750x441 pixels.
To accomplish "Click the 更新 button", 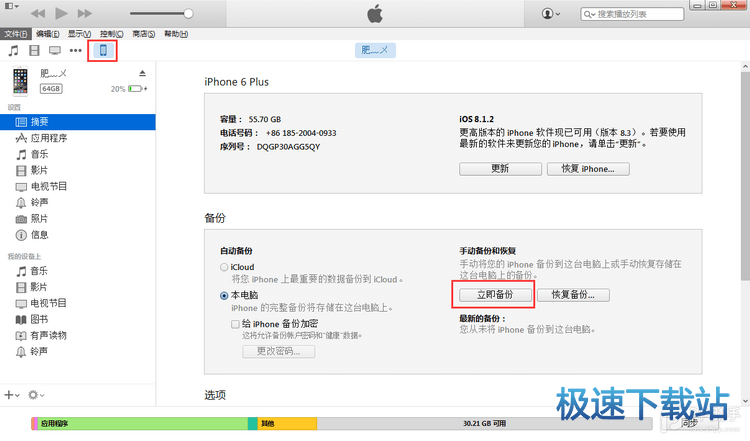I will coord(500,169).
